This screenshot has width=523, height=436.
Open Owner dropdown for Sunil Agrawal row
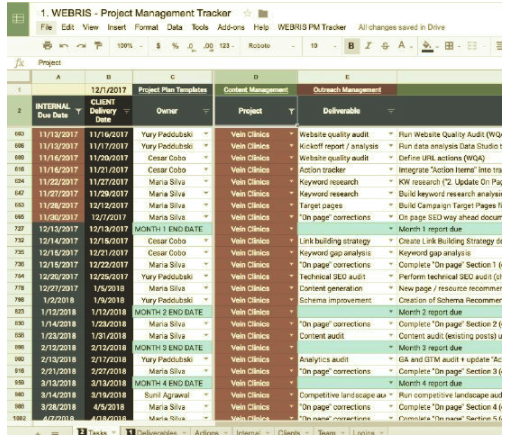pos(206,395)
